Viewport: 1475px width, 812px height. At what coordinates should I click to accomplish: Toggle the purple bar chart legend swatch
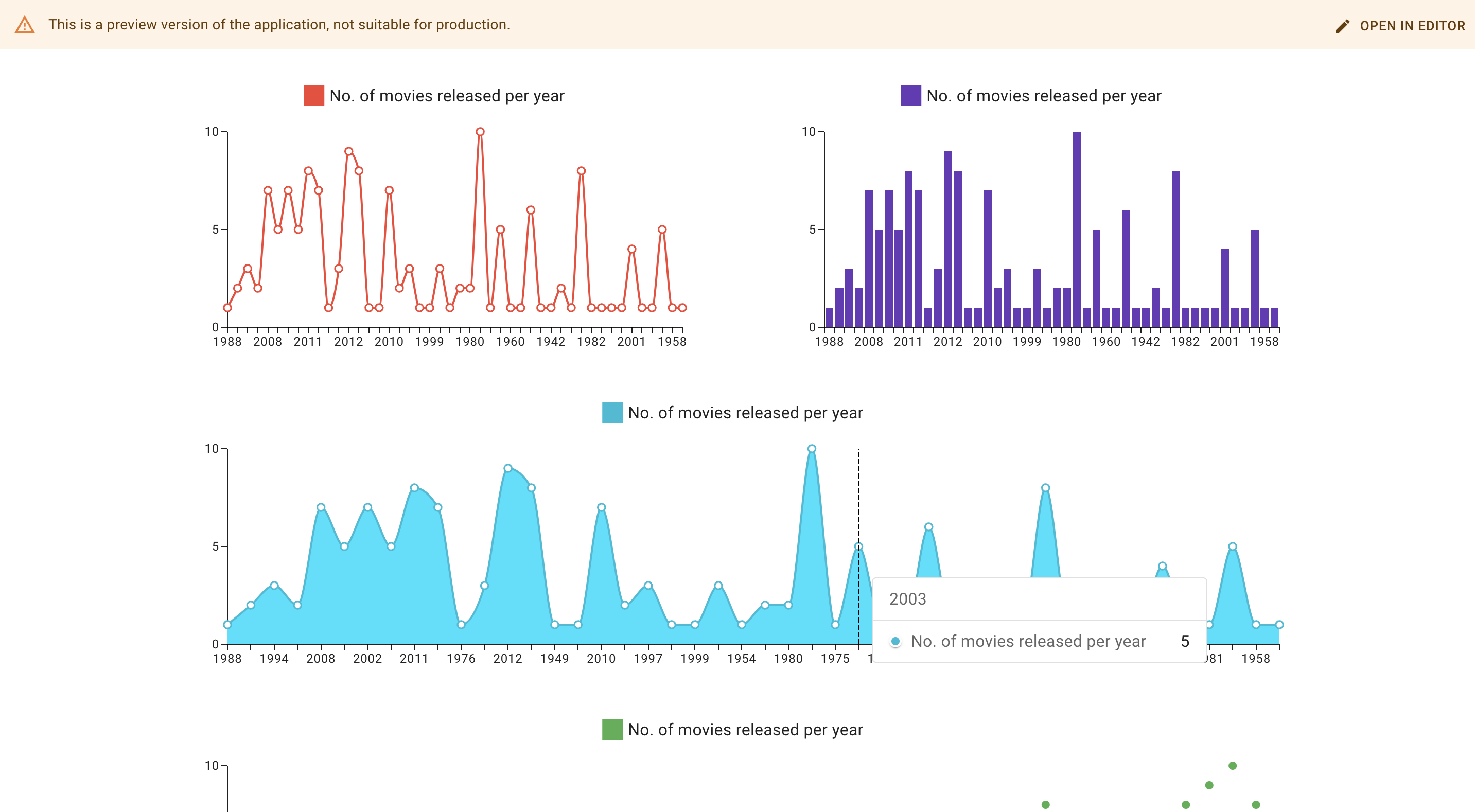(910, 96)
